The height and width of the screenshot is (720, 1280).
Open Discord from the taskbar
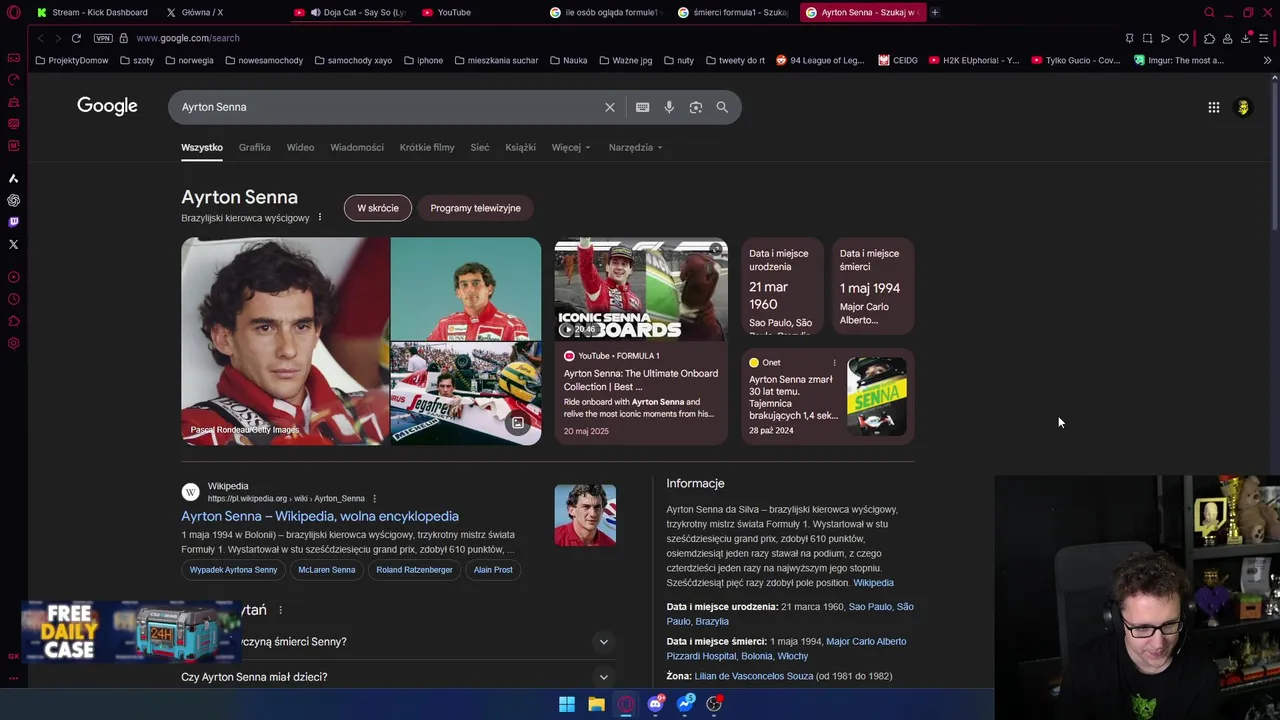click(x=655, y=704)
